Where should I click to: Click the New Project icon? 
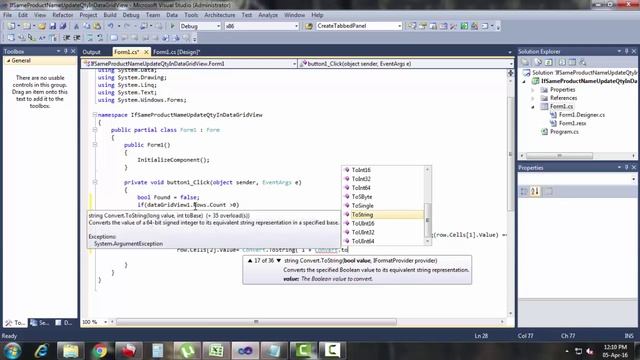(x=11, y=26)
